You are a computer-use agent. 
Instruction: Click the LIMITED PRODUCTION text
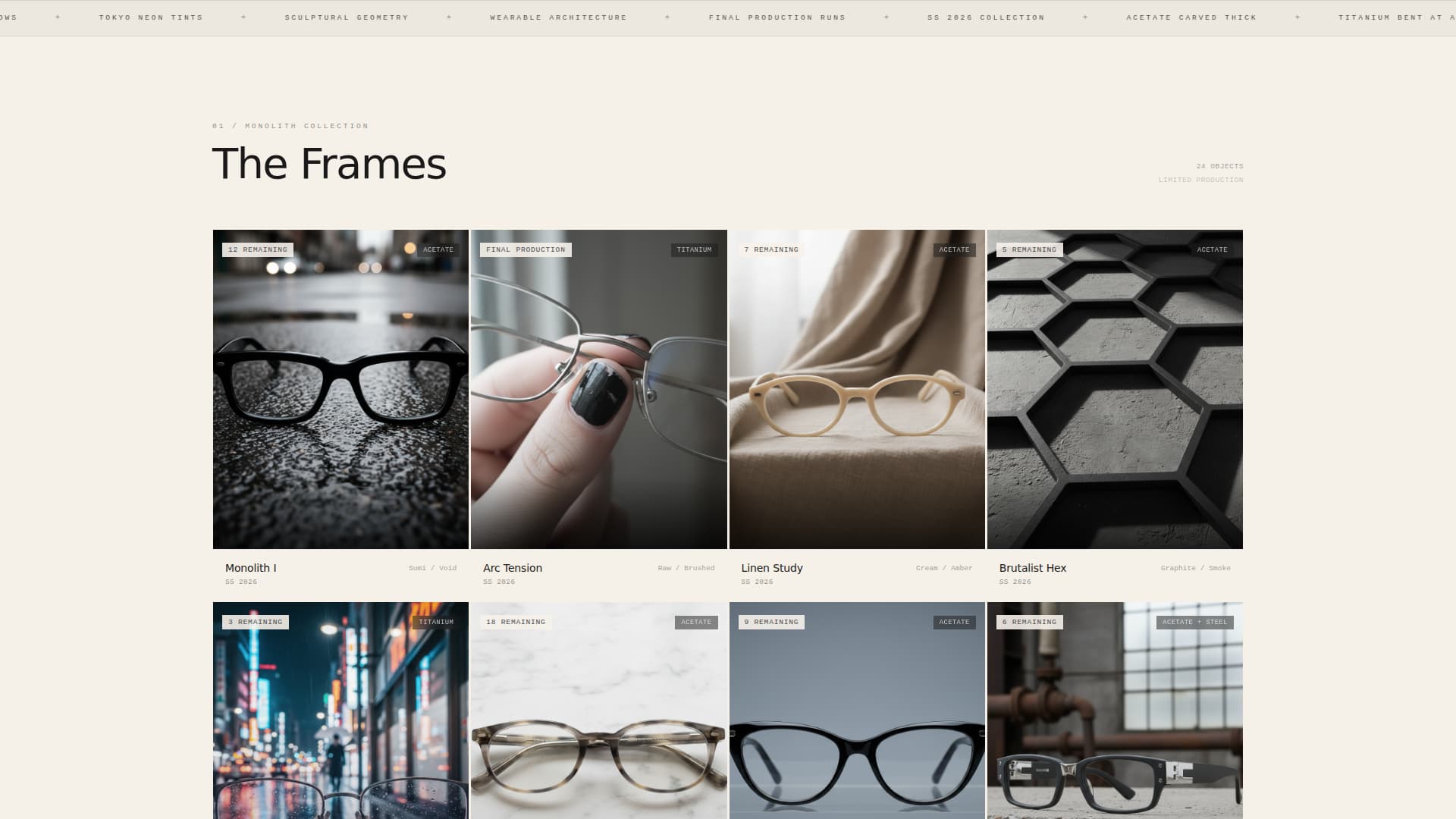click(x=1201, y=180)
